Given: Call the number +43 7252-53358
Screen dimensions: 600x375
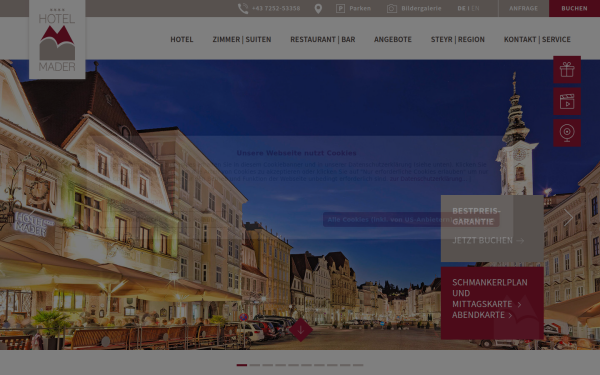Looking at the screenshot, I should pyautogui.click(x=276, y=8).
